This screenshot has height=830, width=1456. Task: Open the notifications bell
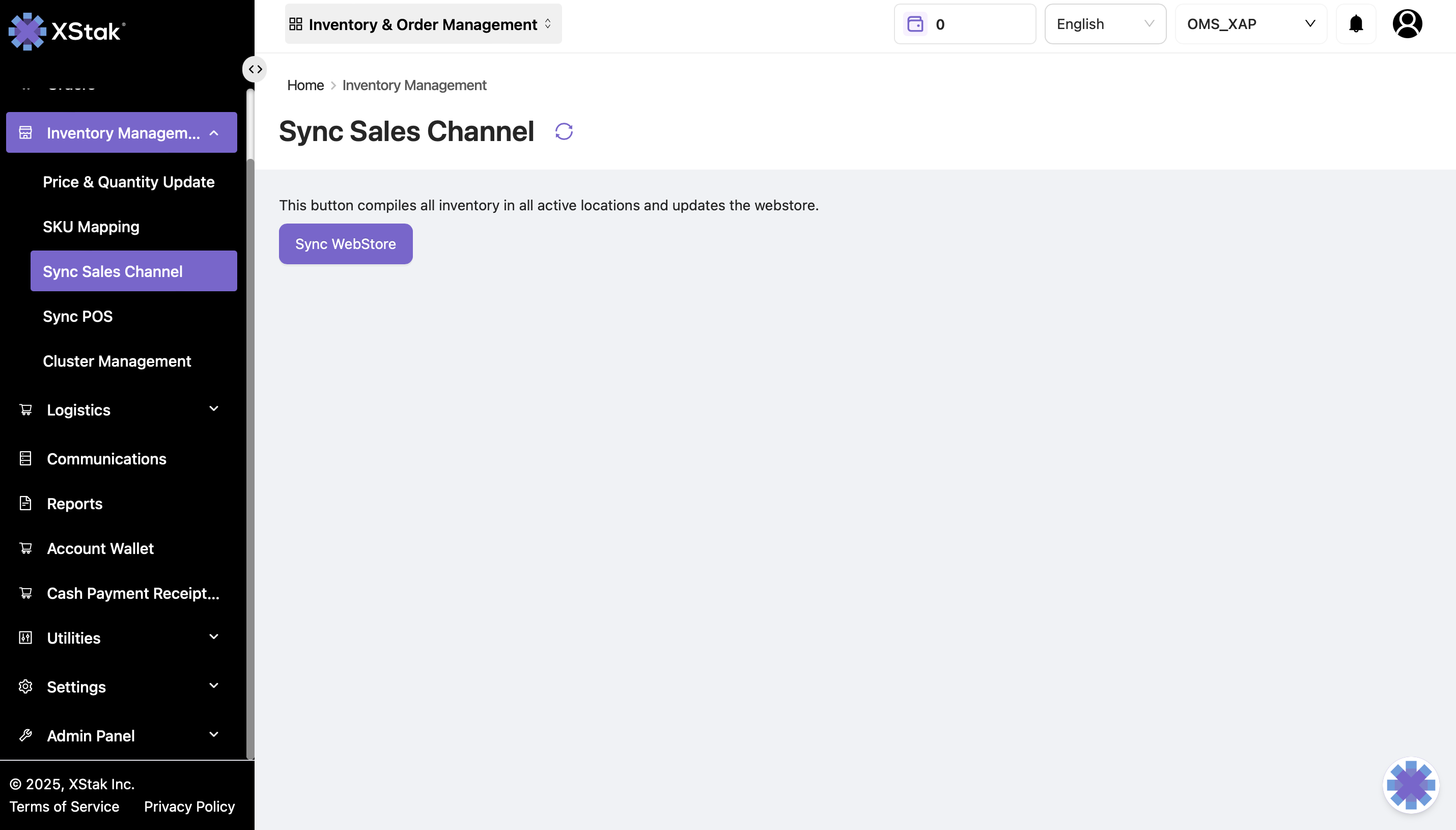coord(1356,24)
